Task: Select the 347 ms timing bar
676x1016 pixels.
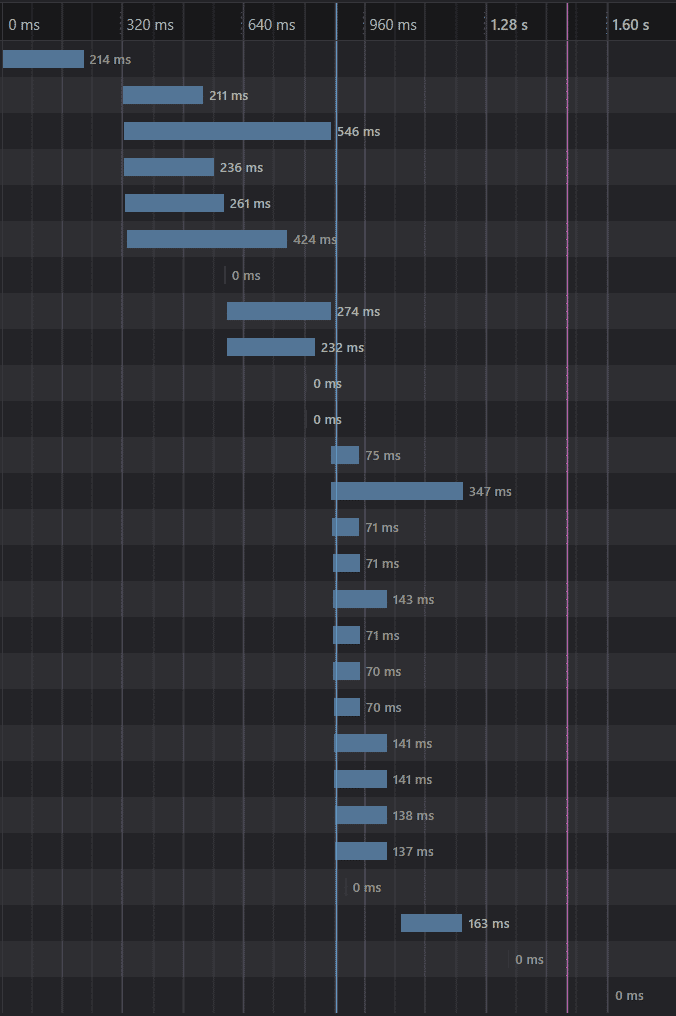Action: pos(397,491)
